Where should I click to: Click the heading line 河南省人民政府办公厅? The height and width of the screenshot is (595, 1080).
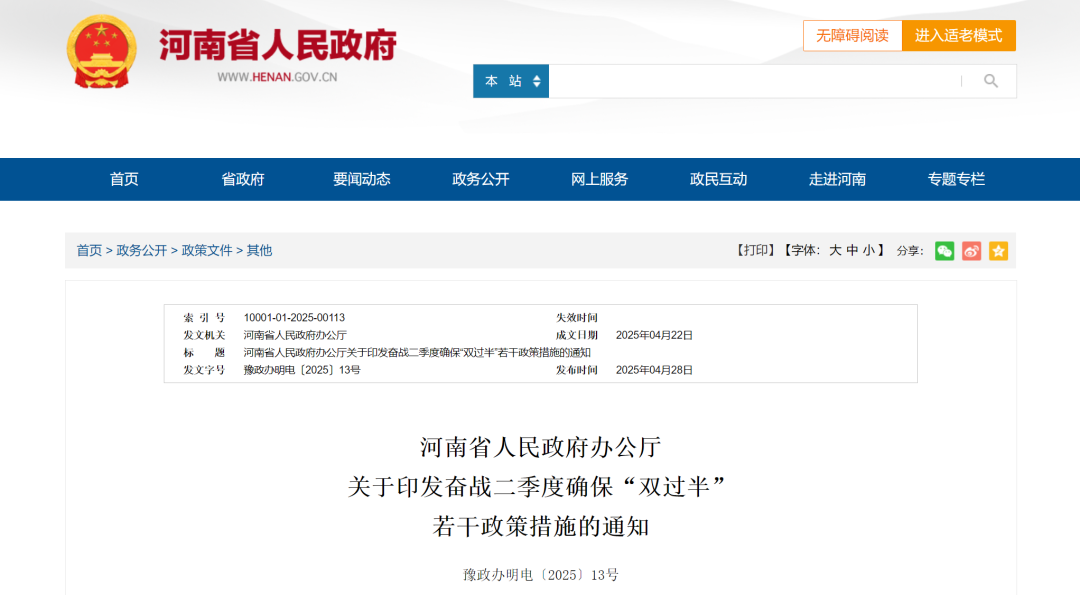[x=541, y=448]
